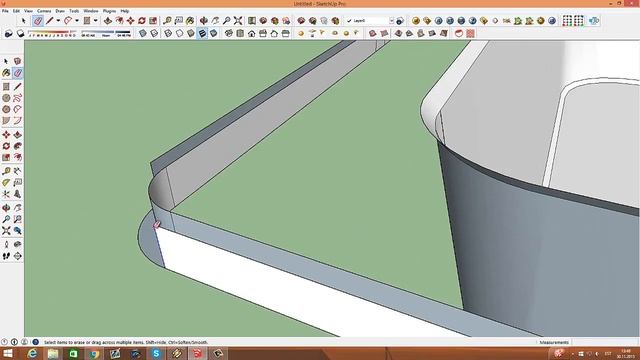
Task: Choose Freehand tool in left palette
Action: (18, 98)
